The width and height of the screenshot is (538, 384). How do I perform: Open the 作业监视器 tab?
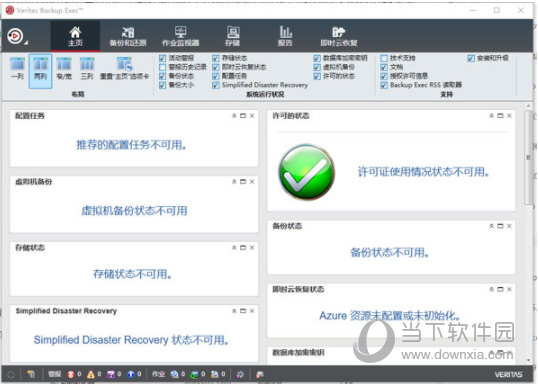tap(180, 36)
